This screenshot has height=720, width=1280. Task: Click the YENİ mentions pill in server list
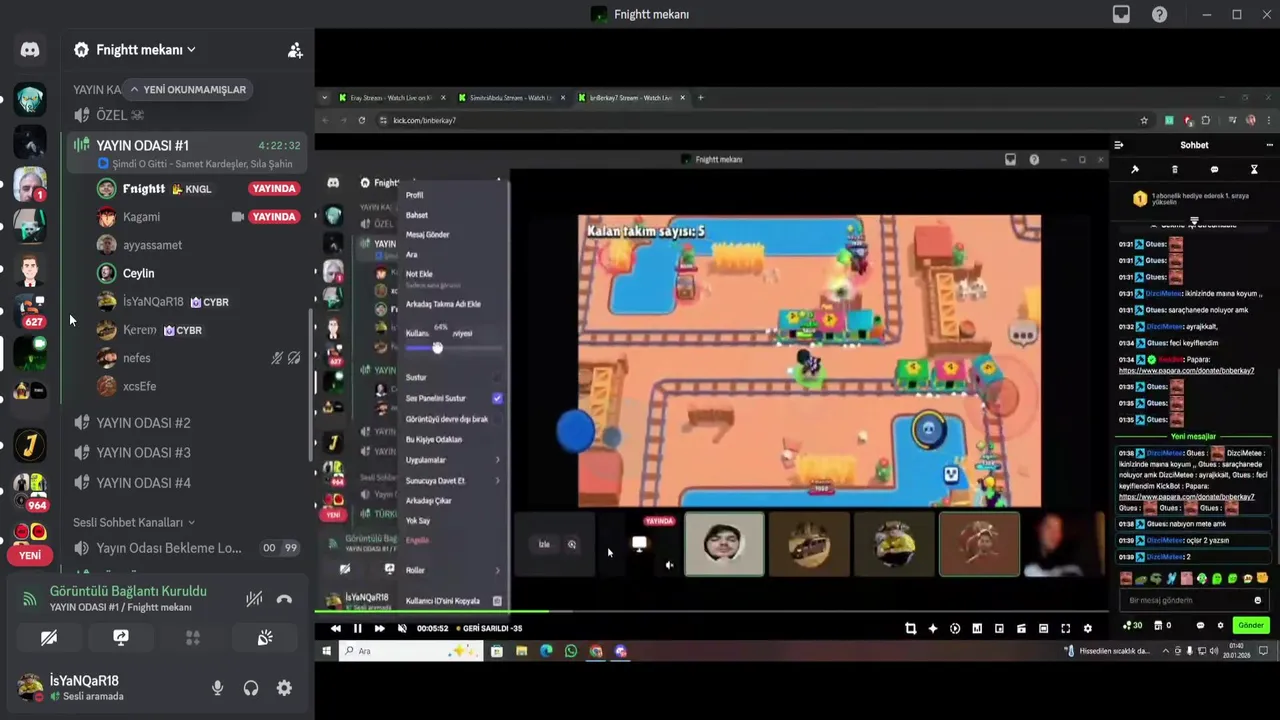(30, 555)
